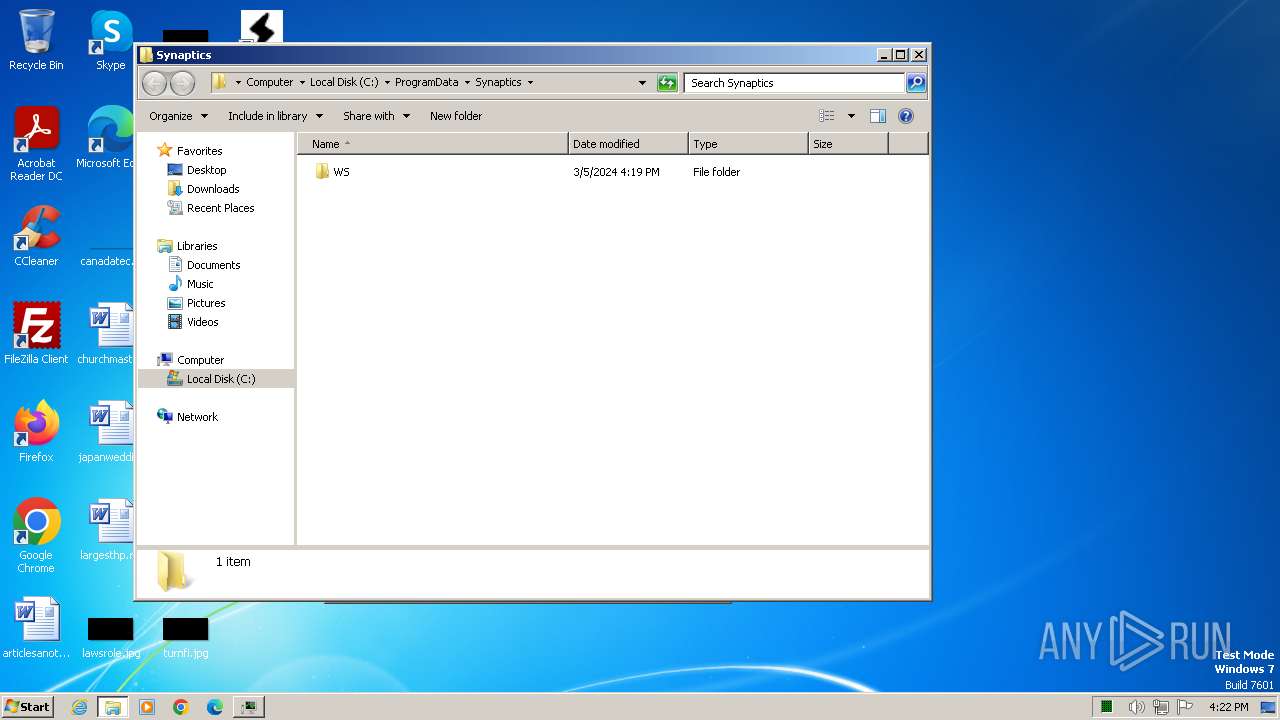Sort by Name column header
Image resolution: width=1280 pixels, height=720 pixels.
[433, 144]
